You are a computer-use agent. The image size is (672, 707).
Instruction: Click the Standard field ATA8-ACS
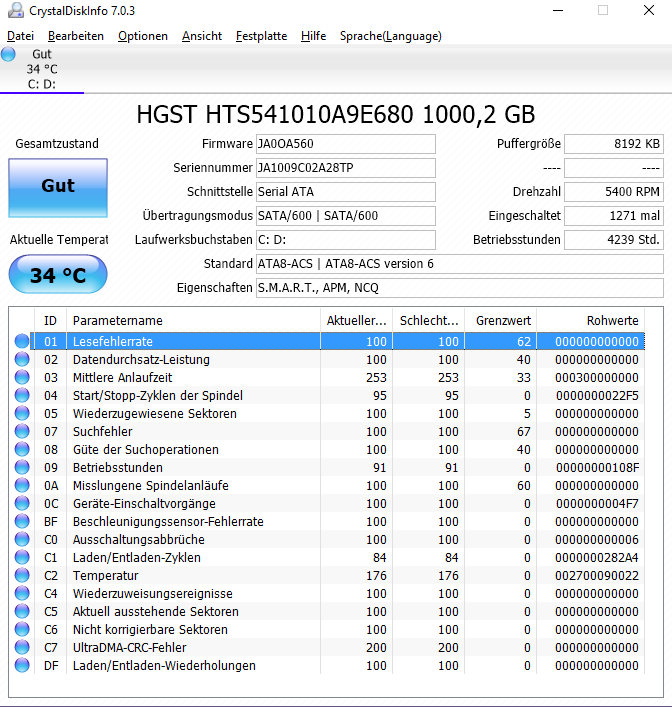(460, 264)
